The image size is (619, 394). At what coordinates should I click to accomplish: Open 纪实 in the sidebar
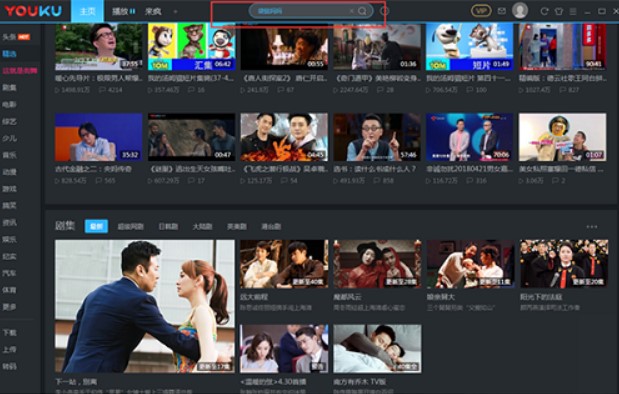(x=9, y=256)
